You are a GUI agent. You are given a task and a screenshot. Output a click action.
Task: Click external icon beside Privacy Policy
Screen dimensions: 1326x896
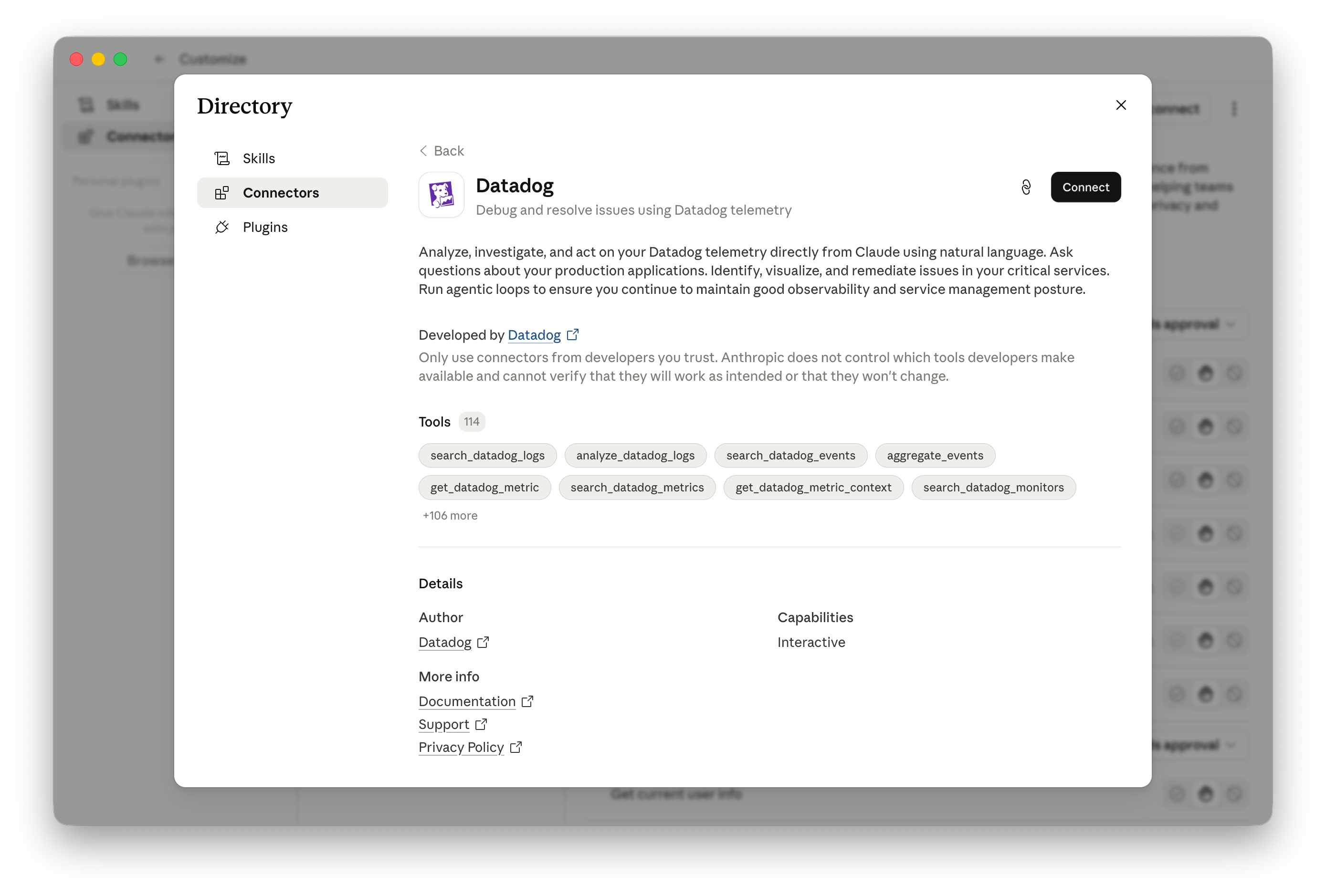click(516, 747)
